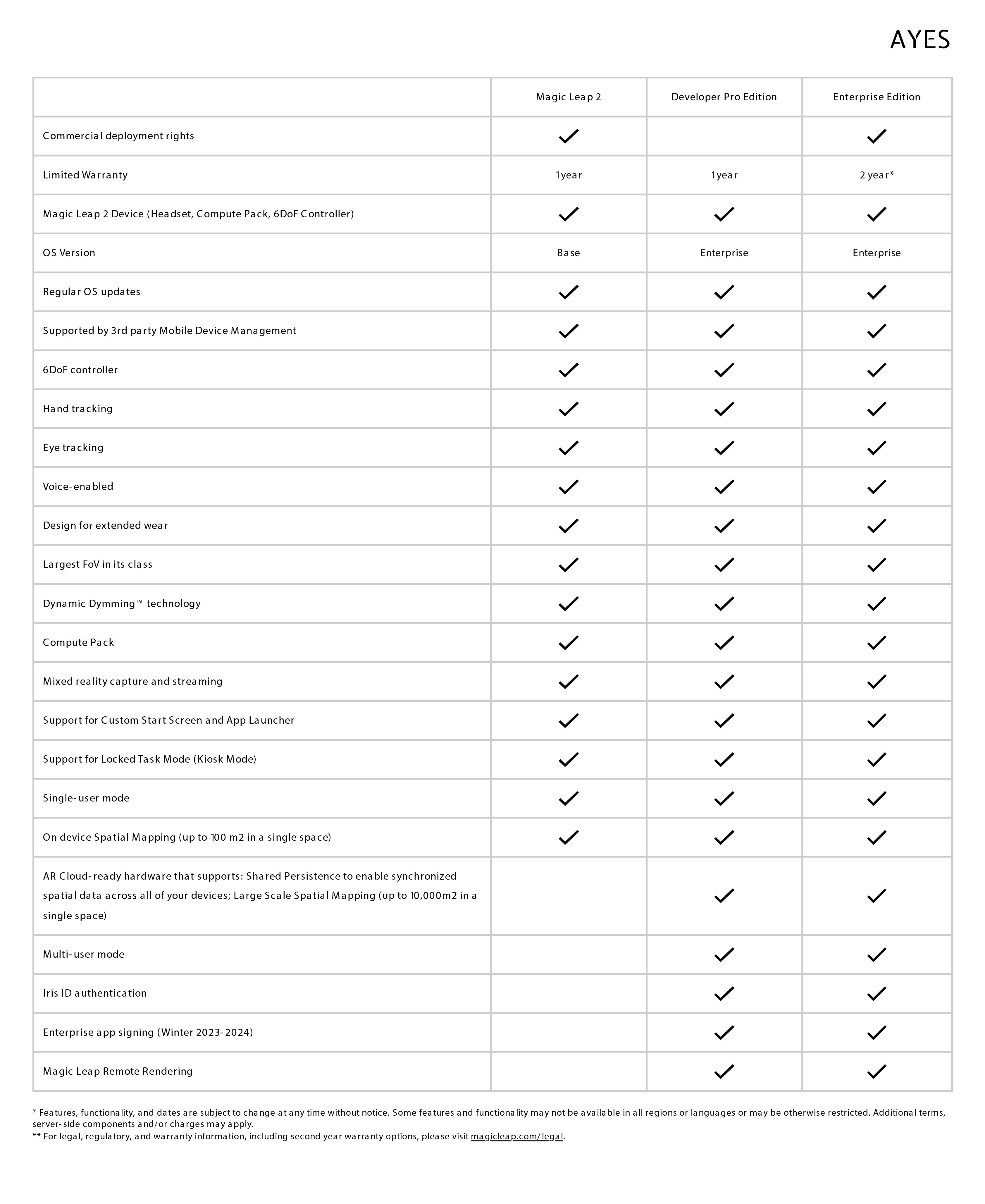Click Enterprise Edition checkmark for Iris ID authentication
985x1204 pixels.
(x=876, y=993)
